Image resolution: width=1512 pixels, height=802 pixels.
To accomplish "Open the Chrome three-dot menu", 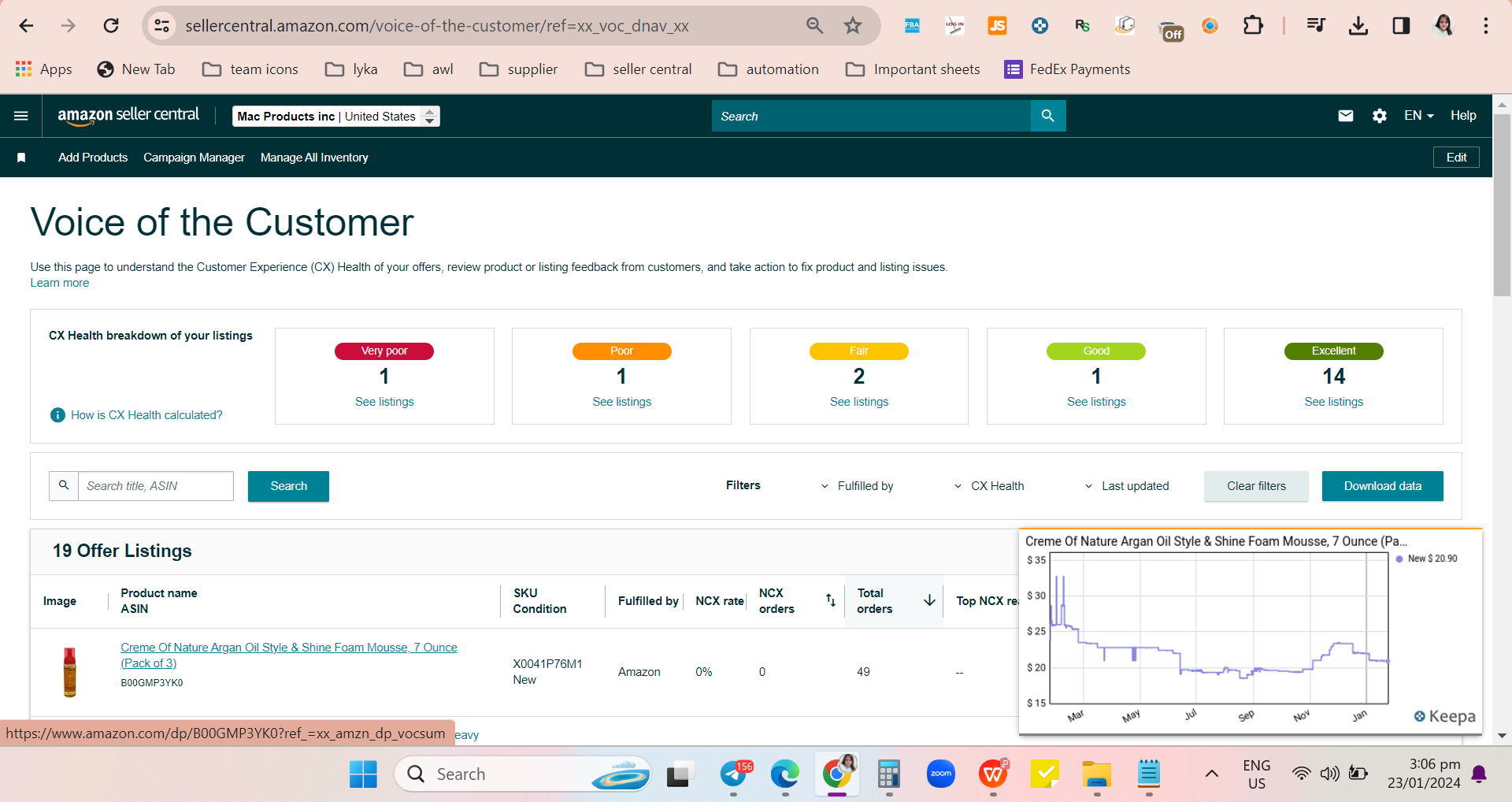I will [x=1486, y=26].
